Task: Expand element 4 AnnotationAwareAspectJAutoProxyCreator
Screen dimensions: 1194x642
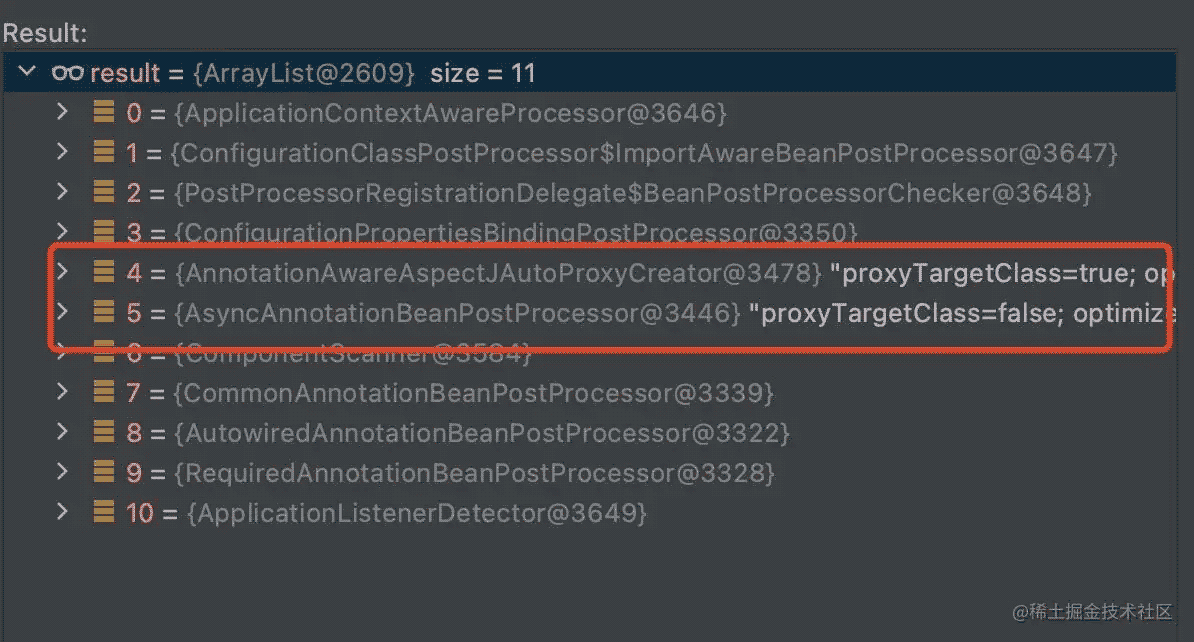Action: 62,271
